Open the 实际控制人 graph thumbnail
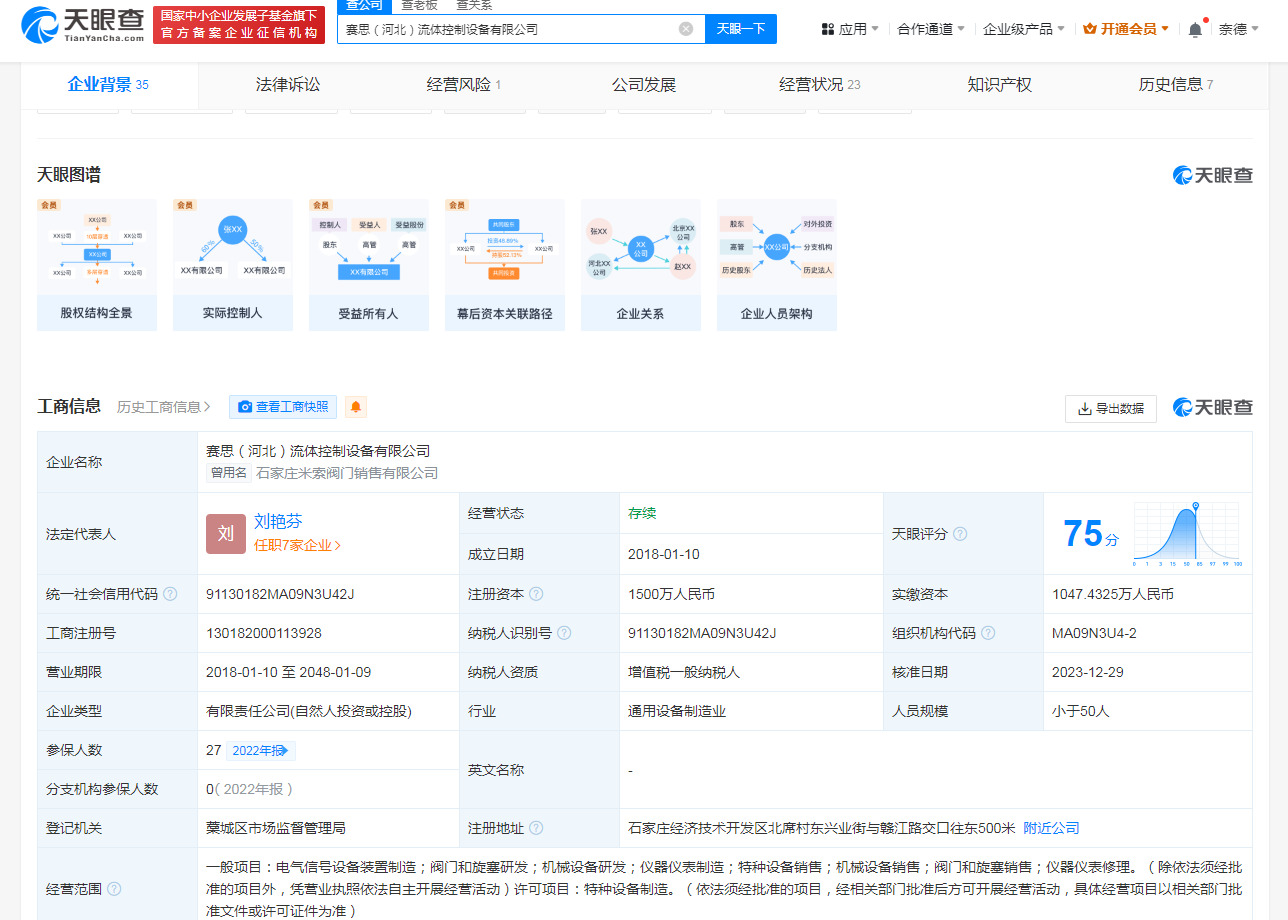The width and height of the screenshot is (1288, 920). [233, 265]
